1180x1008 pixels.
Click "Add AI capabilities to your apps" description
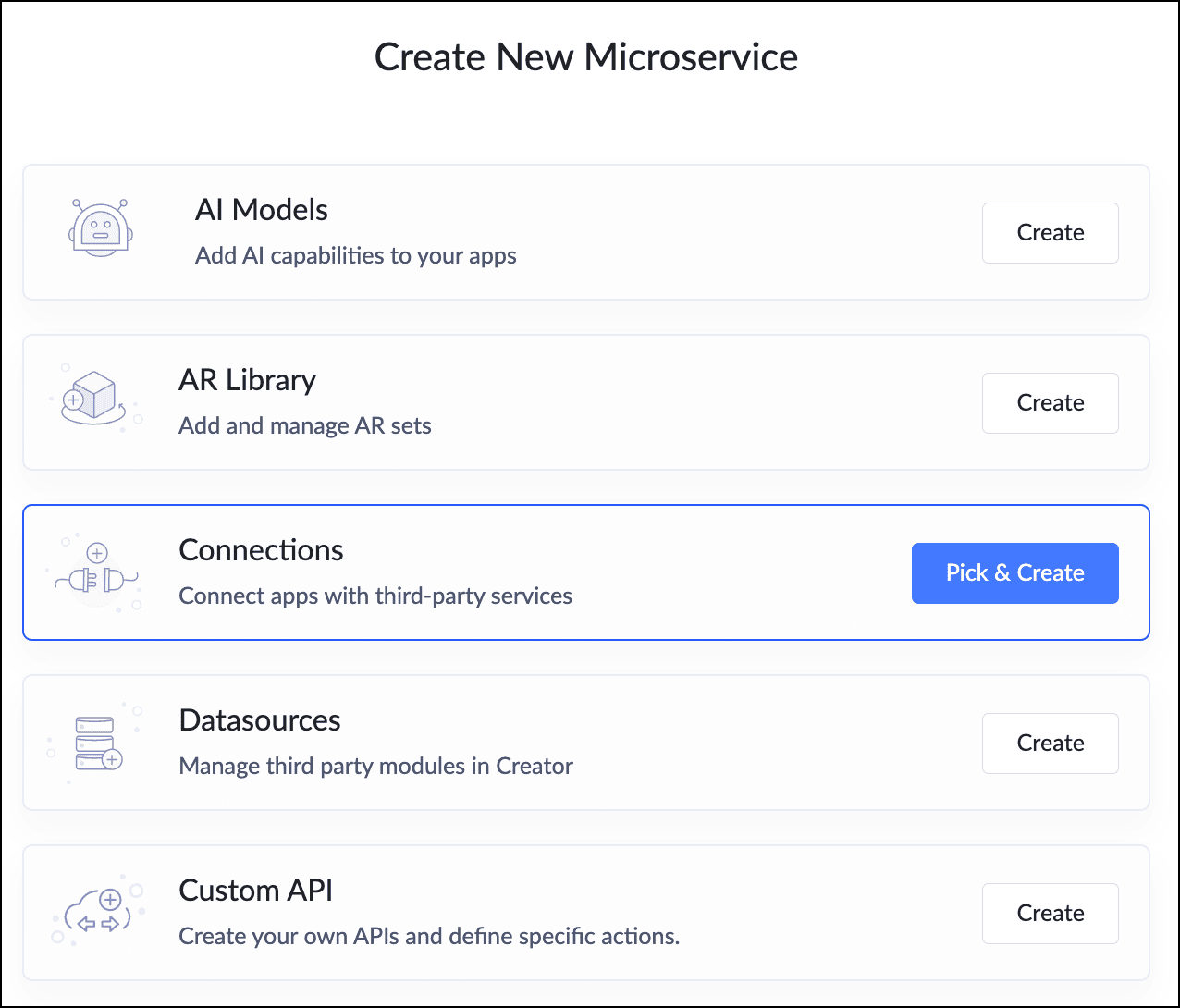pyautogui.click(x=355, y=256)
